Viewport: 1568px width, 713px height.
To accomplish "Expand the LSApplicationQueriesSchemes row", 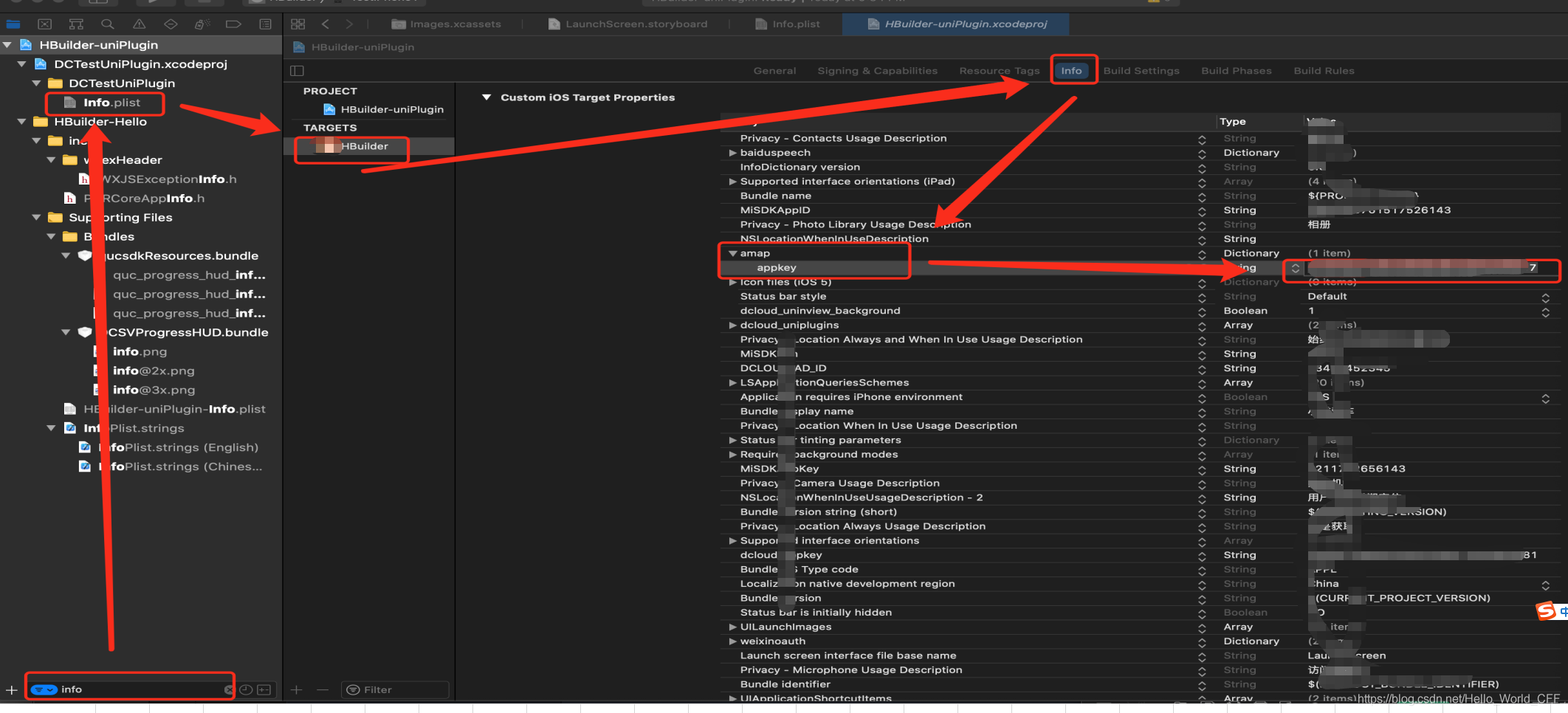I will click(732, 383).
